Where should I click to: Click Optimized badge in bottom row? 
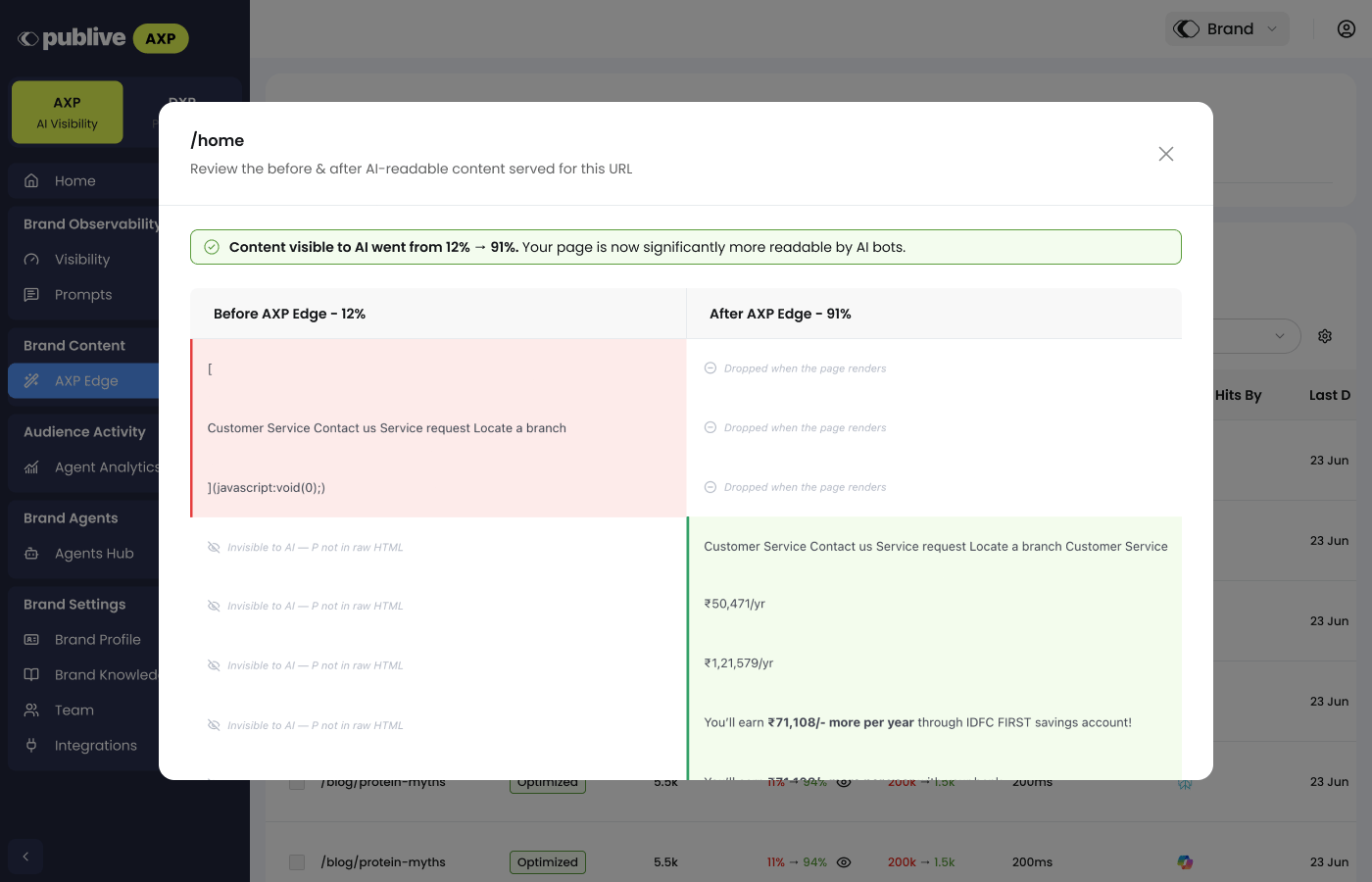[x=548, y=862]
